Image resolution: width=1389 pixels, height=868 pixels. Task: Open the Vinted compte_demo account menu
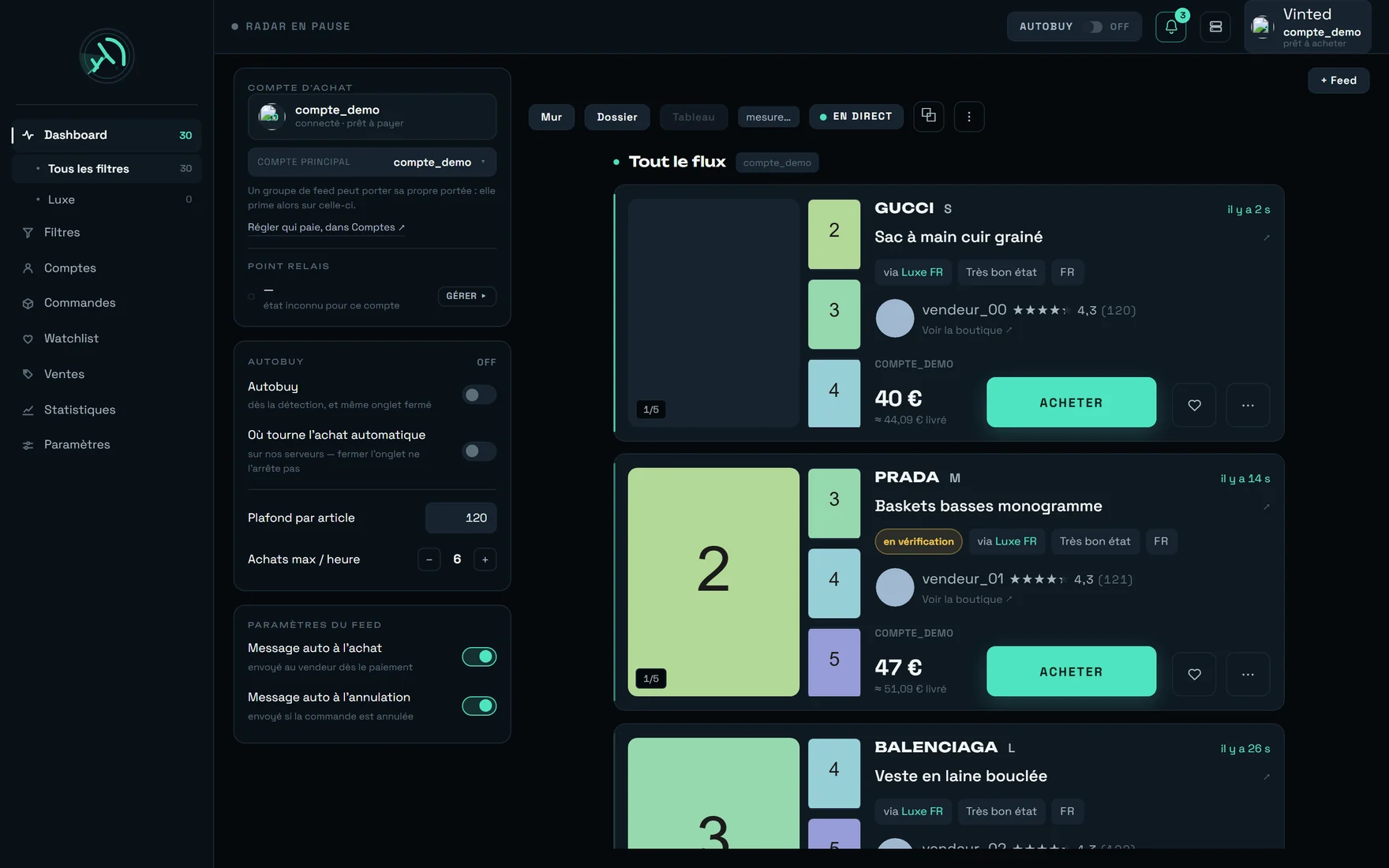(1308, 27)
